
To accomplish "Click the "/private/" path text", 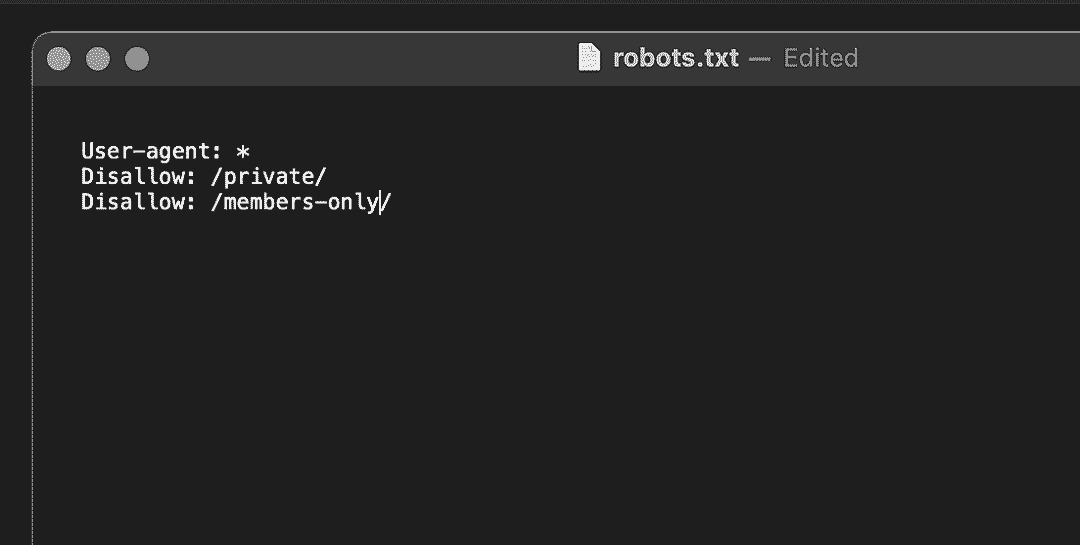I will coord(268,177).
